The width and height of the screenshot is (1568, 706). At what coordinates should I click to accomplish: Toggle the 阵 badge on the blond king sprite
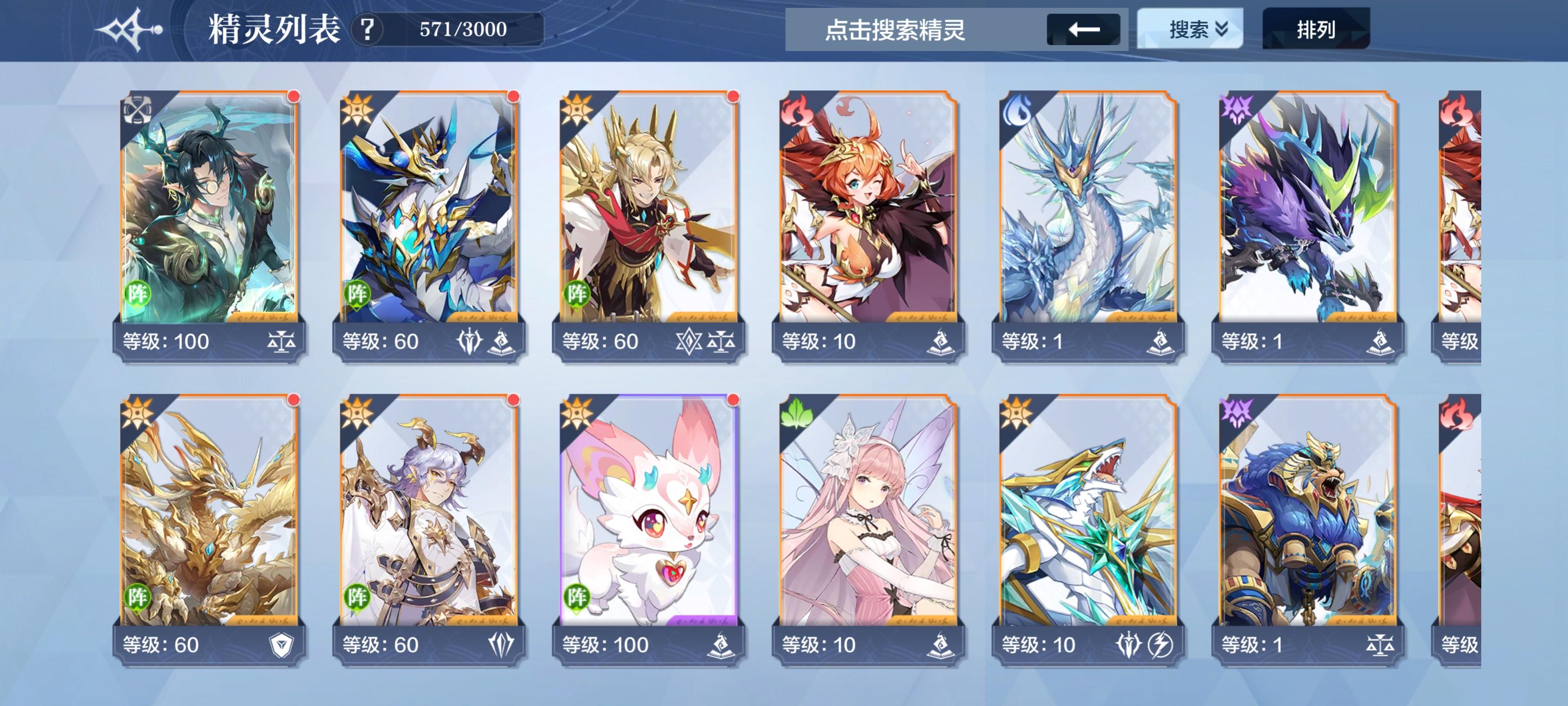coord(576,294)
